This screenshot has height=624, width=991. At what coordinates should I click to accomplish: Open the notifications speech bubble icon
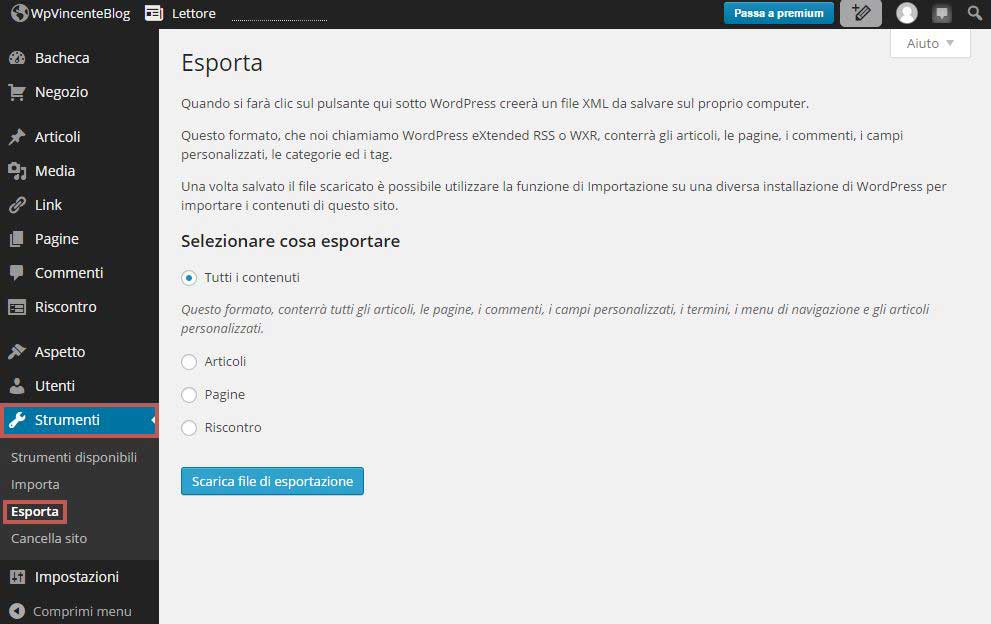point(942,13)
